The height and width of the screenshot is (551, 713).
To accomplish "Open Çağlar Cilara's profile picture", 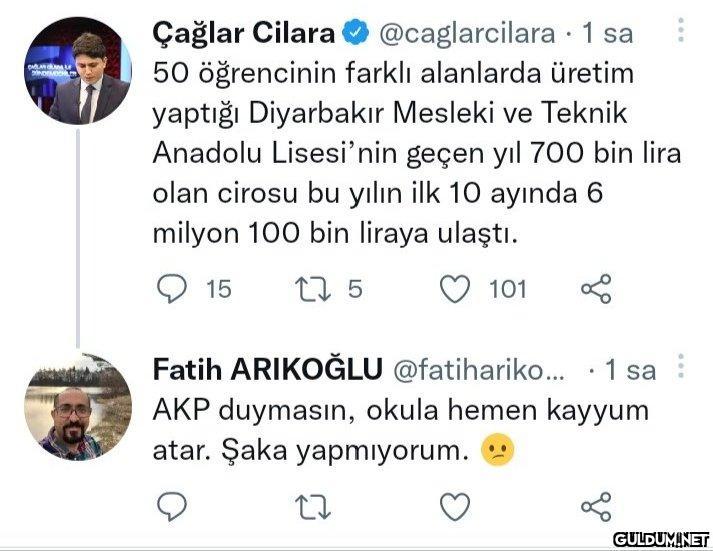I will 78,70.
